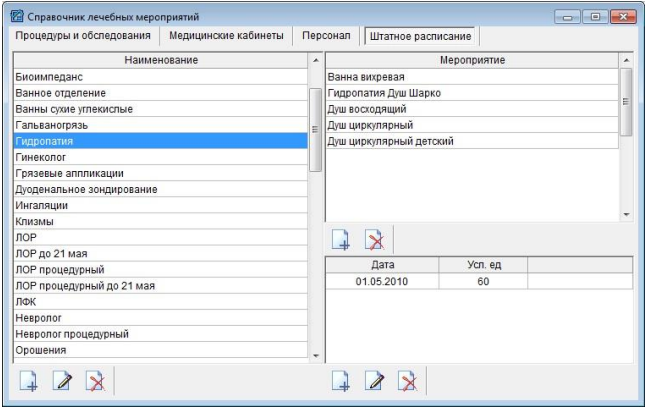646x408 pixels.
Task: Add new entry under the Мероприятие list
Action: pyautogui.click(x=341, y=239)
